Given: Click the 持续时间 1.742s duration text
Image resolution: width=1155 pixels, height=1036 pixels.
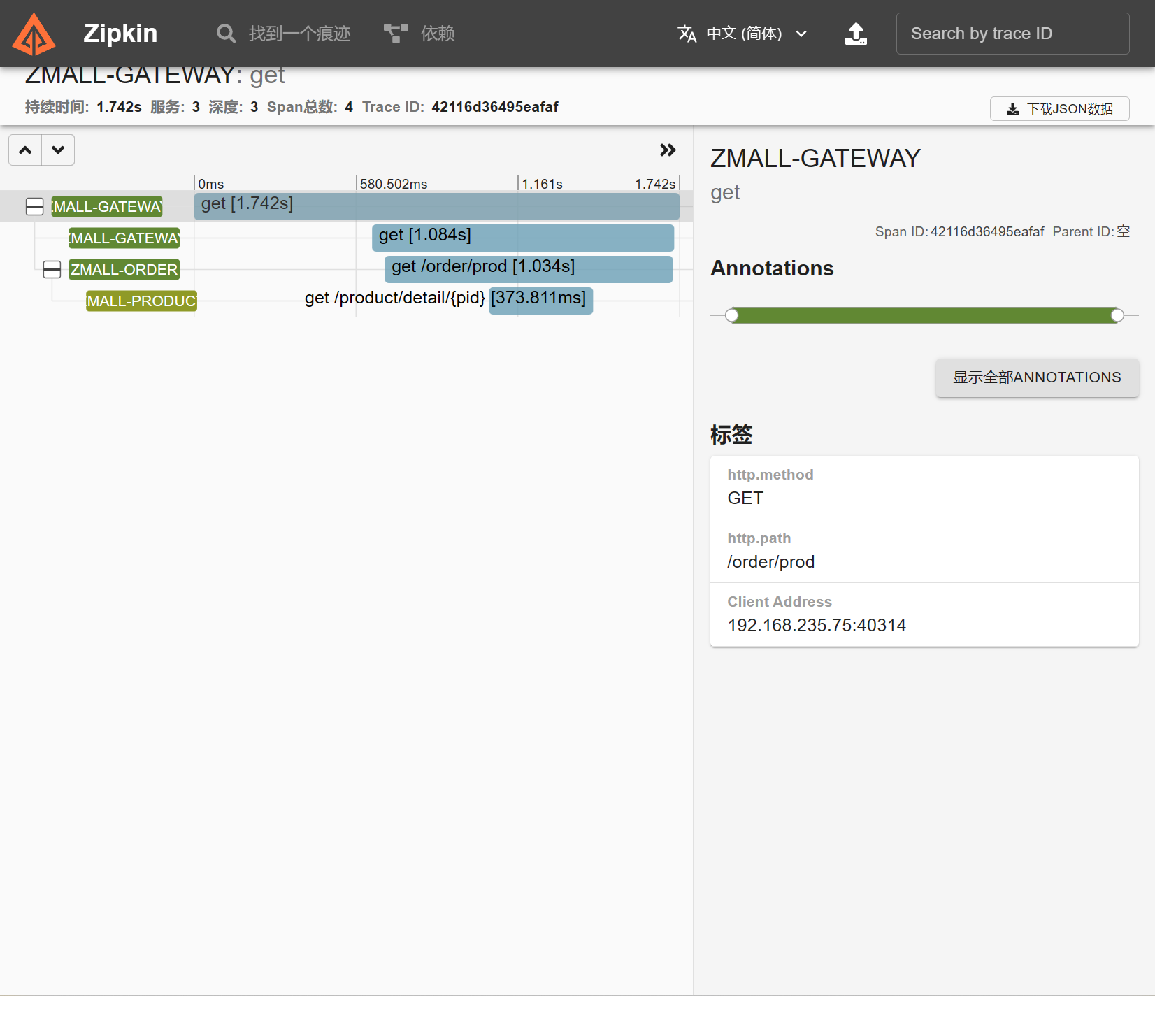Looking at the screenshot, I should [x=83, y=107].
